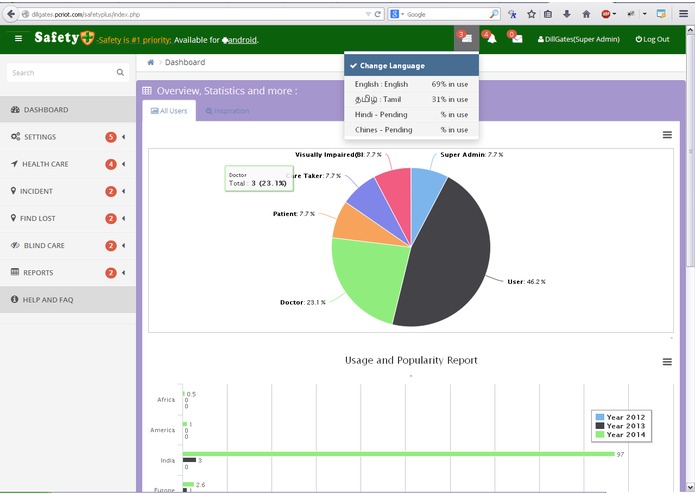Click the Safety plus shield logo
The width and height of the screenshot is (695, 494).
tap(87, 38)
